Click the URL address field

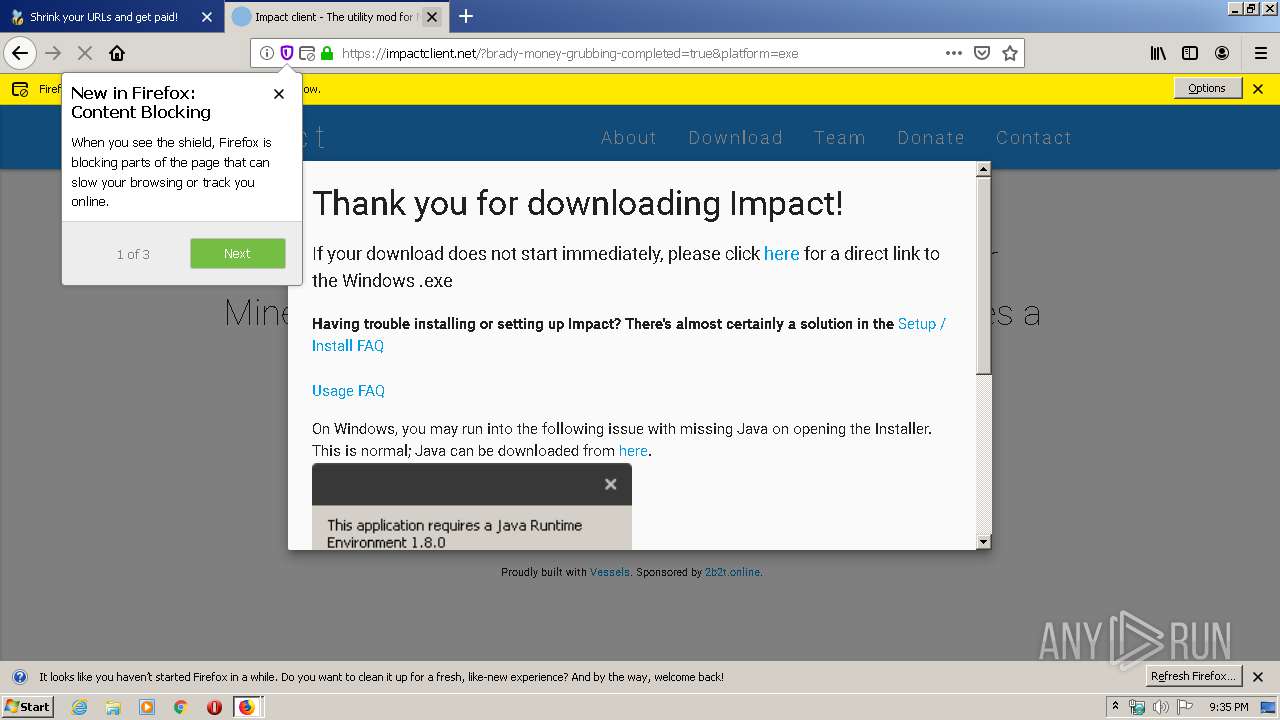click(637, 53)
